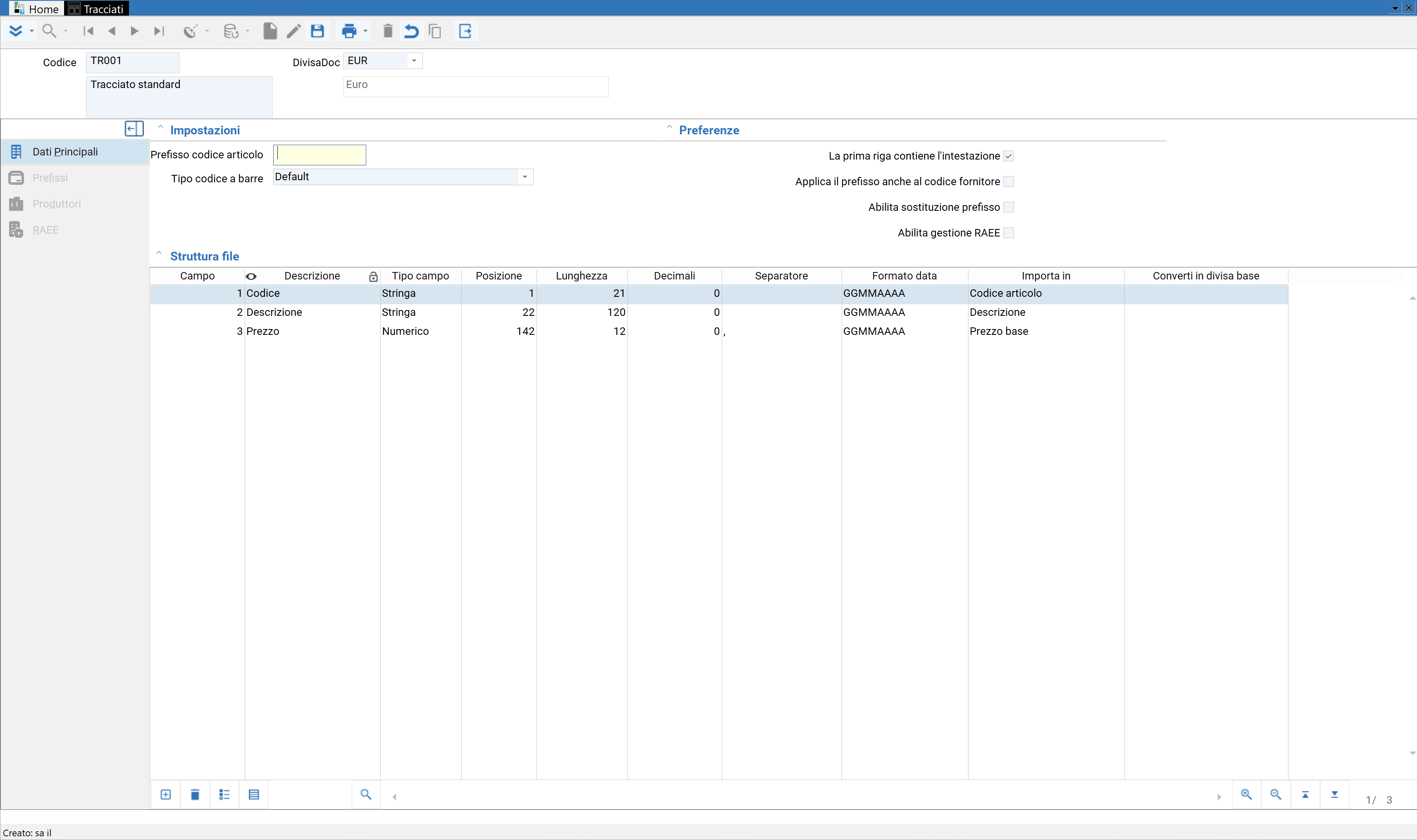Click the database tools icon
The width and height of the screenshot is (1417, 840).
[x=231, y=31]
